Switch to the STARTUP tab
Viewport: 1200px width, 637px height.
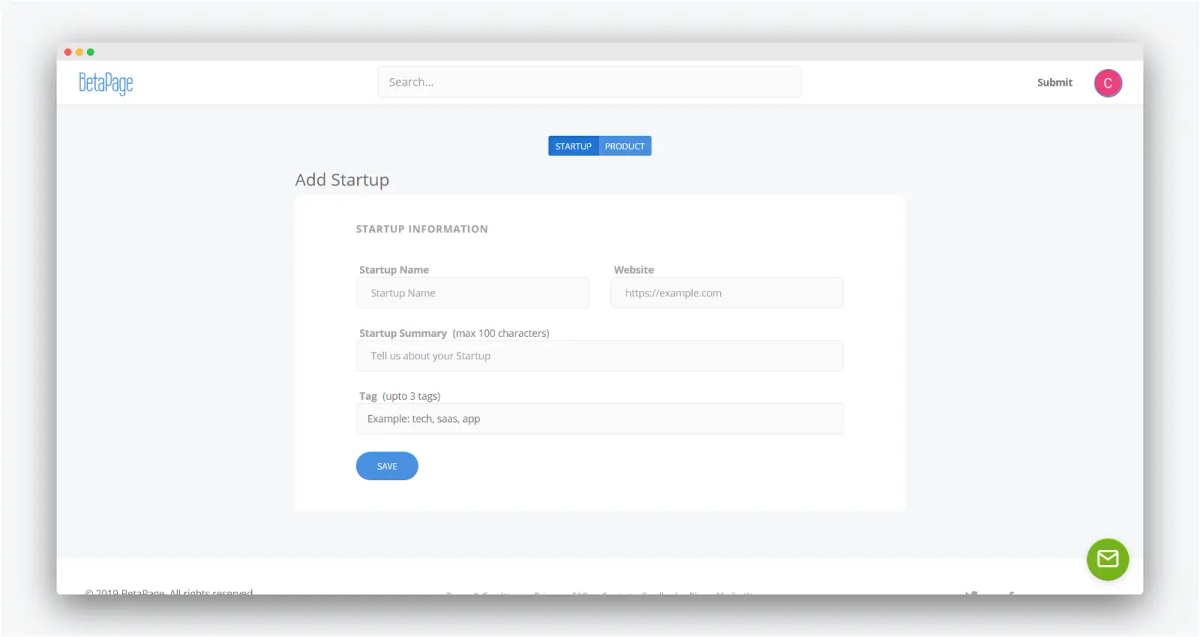click(573, 146)
